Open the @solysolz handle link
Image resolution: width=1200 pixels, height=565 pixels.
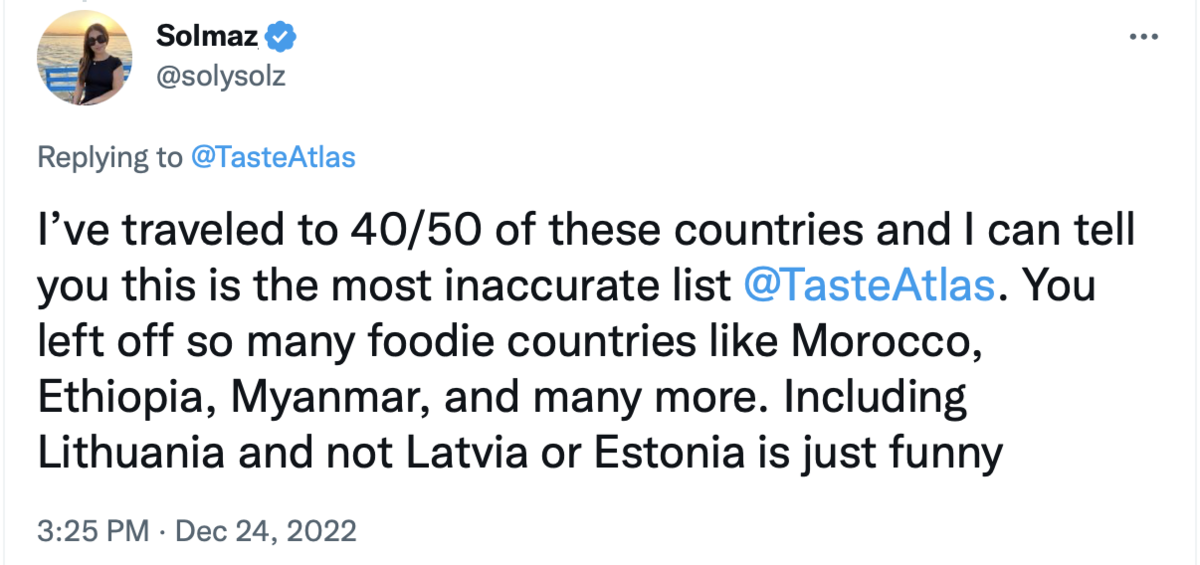(221, 76)
